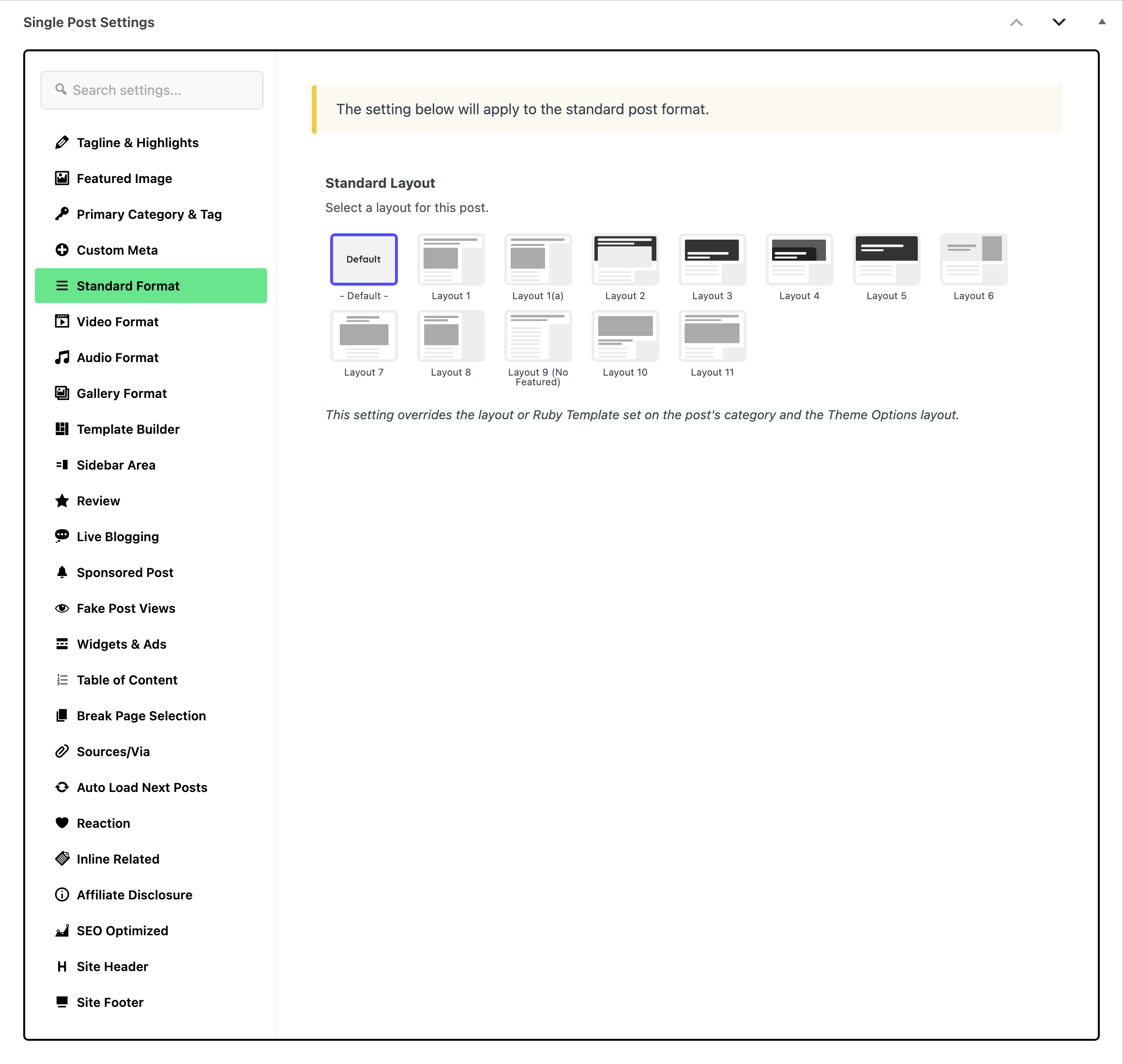The width and height of the screenshot is (1123, 1064).
Task: Switch to the Sidebar Area tab
Action: coord(151,465)
